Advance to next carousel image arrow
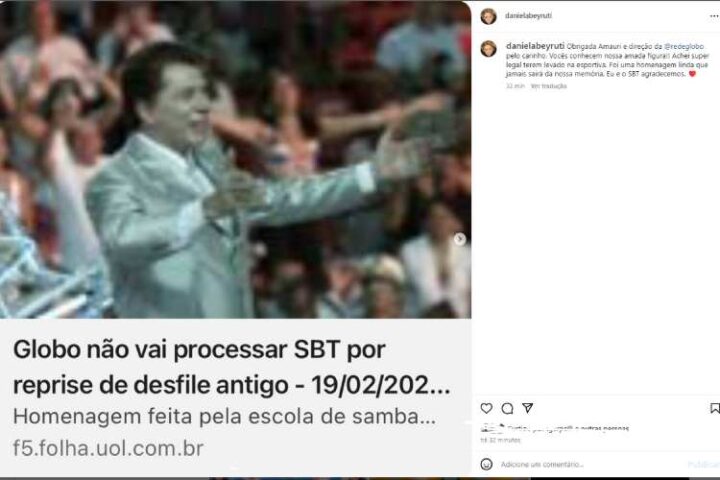 click(x=459, y=239)
